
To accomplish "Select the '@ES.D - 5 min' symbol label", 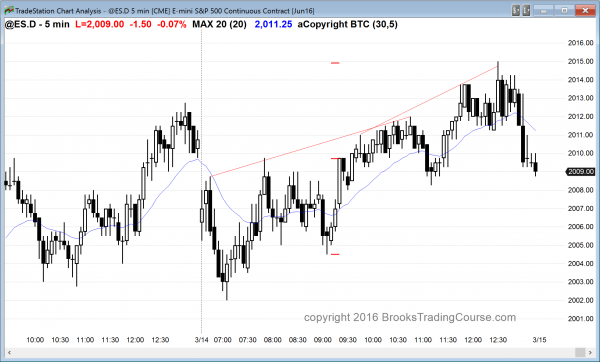I will coord(37,24).
